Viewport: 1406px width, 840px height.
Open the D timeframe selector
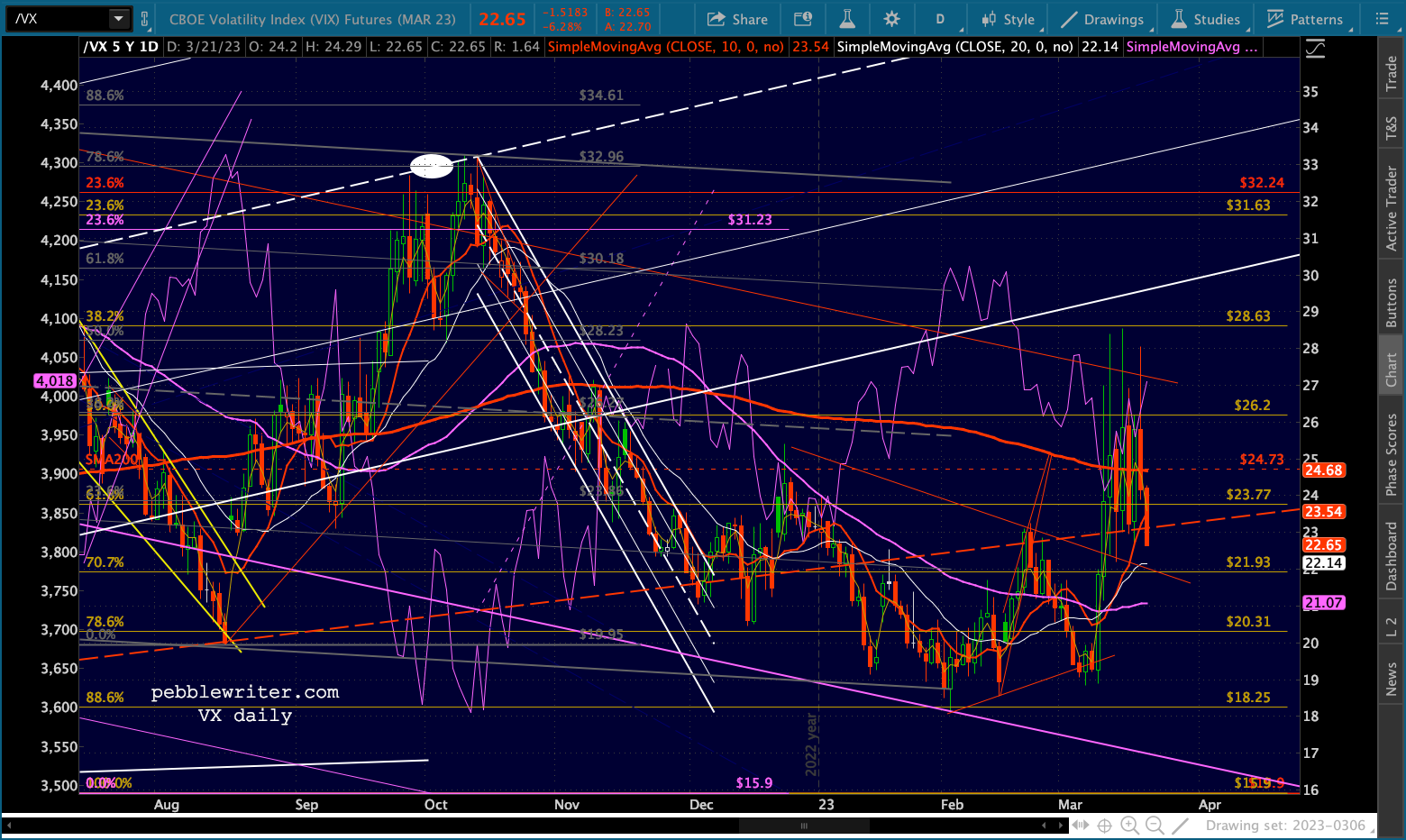(x=940, y=19)
